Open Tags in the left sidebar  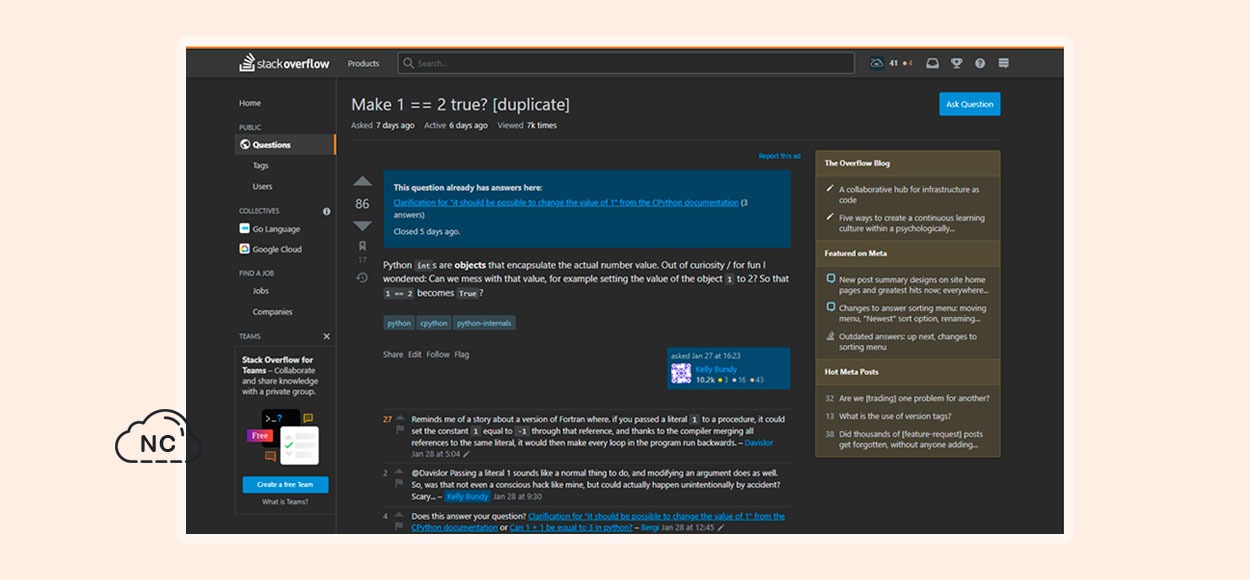click(x=261, y=166)
